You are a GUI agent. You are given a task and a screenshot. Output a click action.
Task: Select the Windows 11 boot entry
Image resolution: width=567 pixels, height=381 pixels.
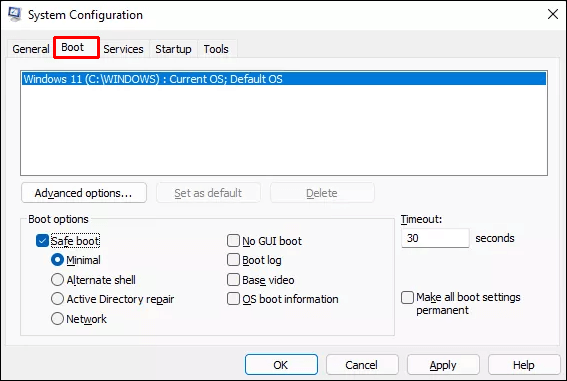click(x=284, y=79)
